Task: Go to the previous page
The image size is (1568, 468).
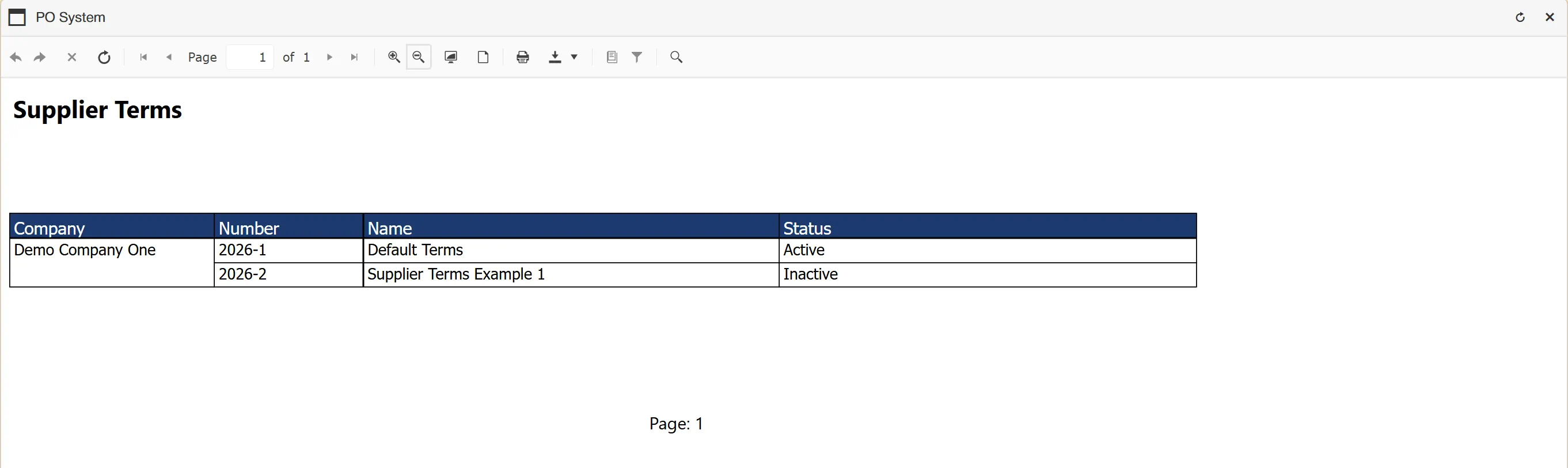Action: [169, 57]
